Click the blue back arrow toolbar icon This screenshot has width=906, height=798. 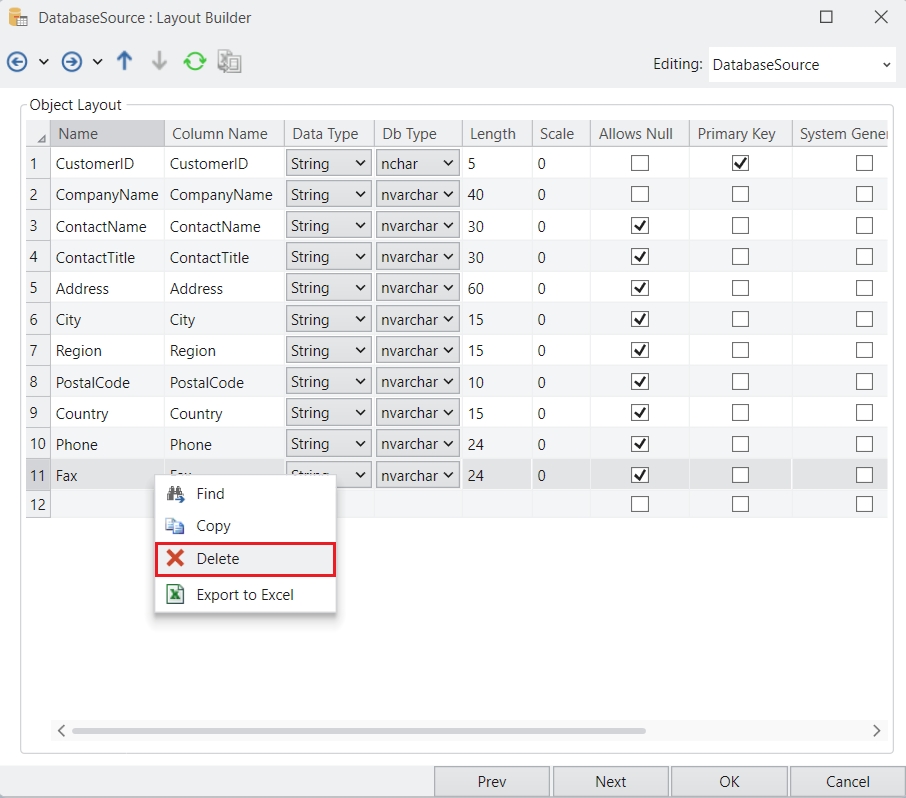tap(17, 62)
